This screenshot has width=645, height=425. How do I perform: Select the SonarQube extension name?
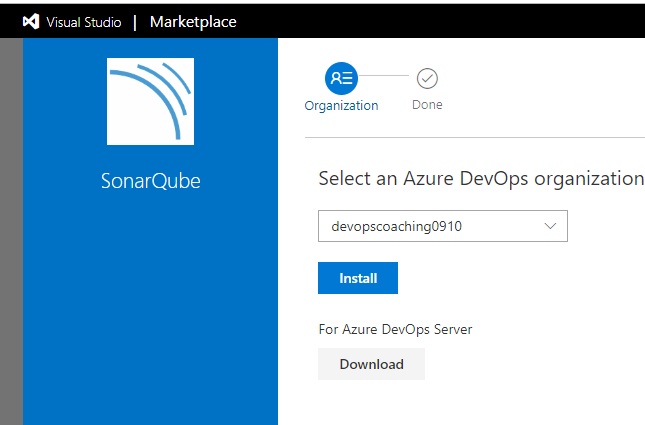(150, 182)
